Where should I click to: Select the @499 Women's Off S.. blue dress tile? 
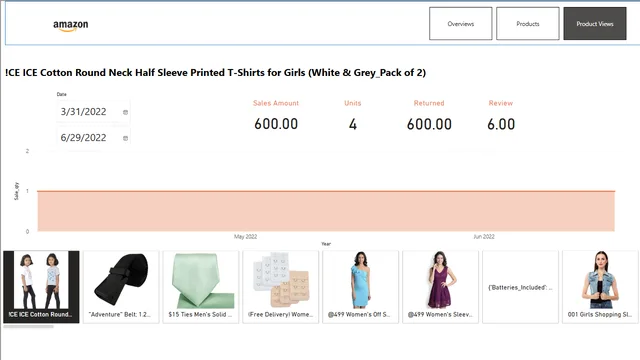click(x=360, y=287)
